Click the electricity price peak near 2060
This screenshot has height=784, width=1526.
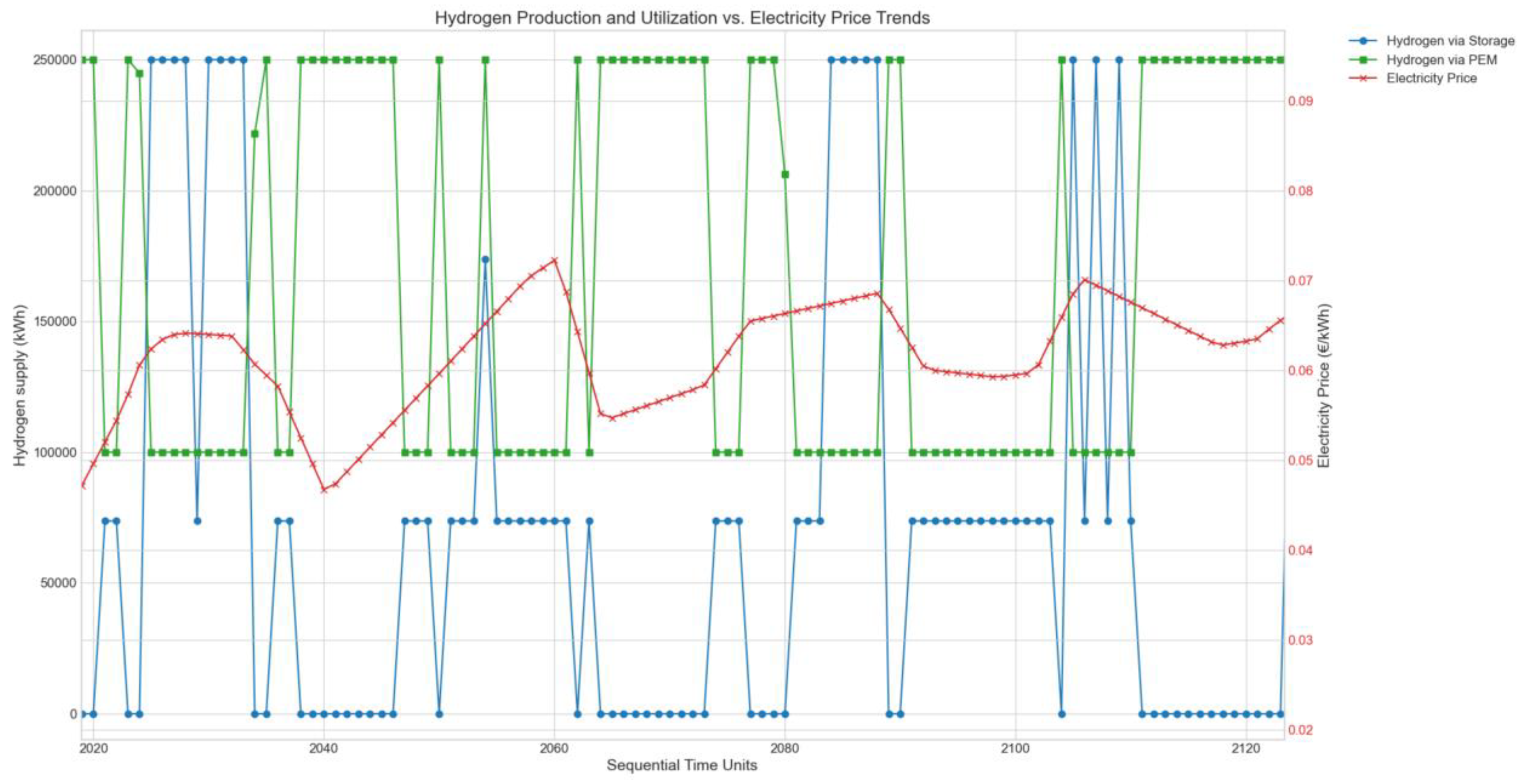[555, 259]
